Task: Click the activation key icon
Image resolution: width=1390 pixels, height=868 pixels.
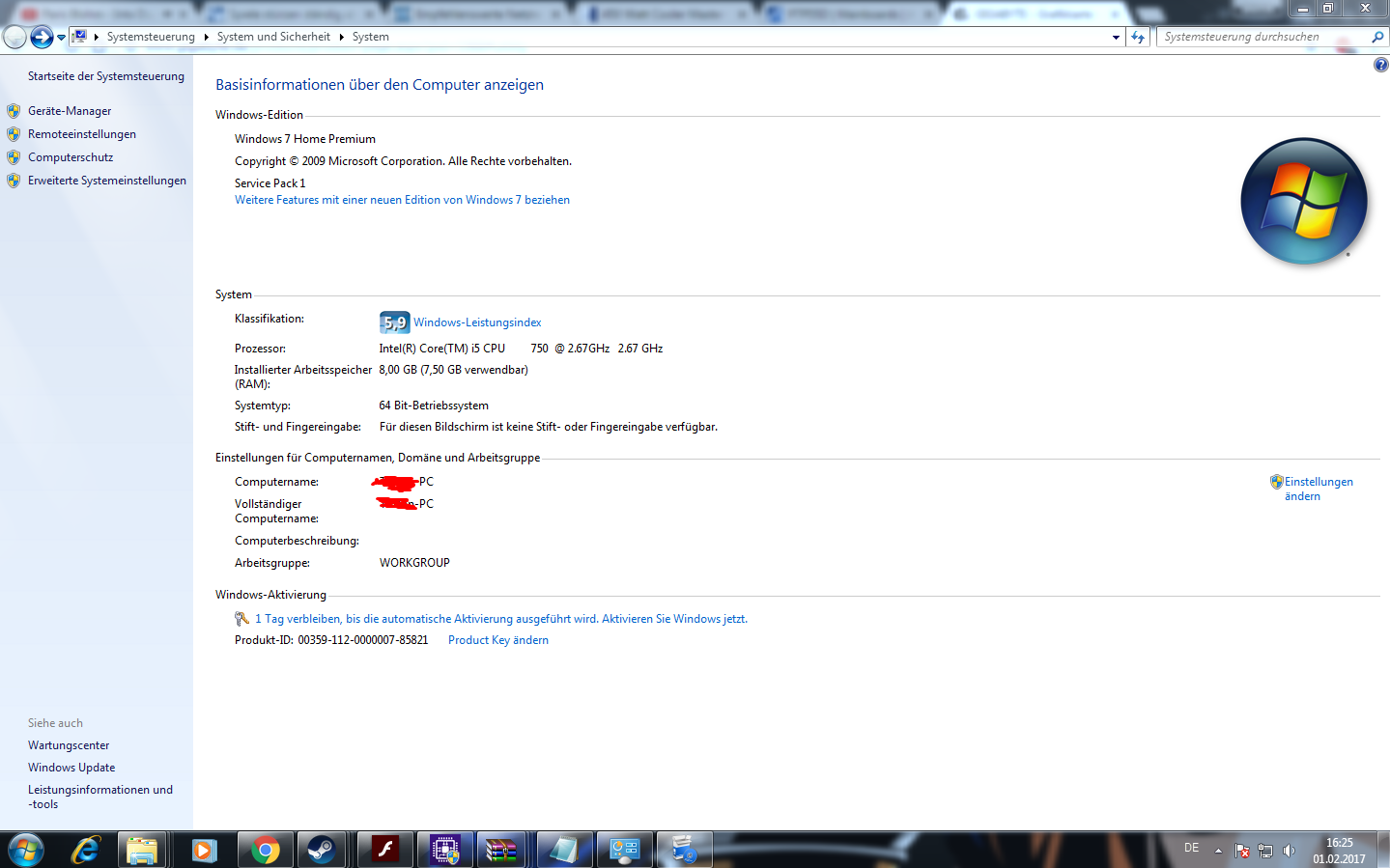Action: pyautogui.click(x=241, y=619)
